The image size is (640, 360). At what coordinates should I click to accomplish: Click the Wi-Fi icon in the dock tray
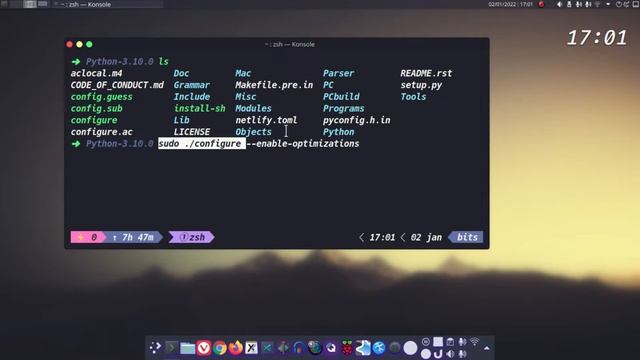(474, 341)
